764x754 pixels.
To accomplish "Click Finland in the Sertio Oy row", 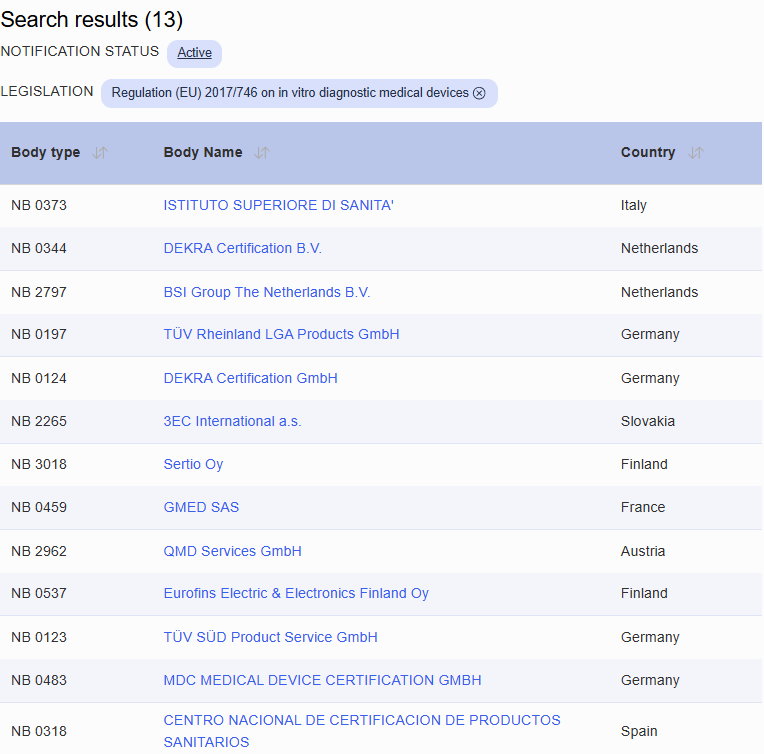I will click(x=644, y=464).
